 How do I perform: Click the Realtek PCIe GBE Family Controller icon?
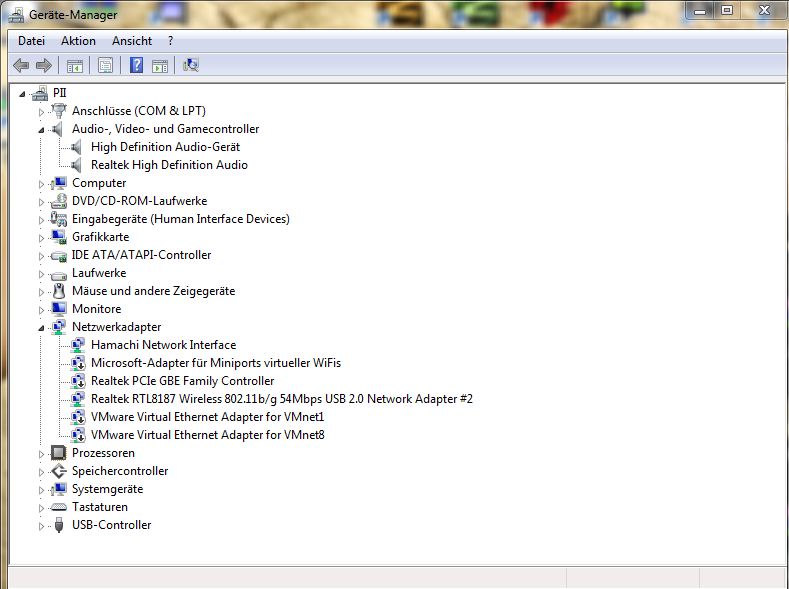77,381
